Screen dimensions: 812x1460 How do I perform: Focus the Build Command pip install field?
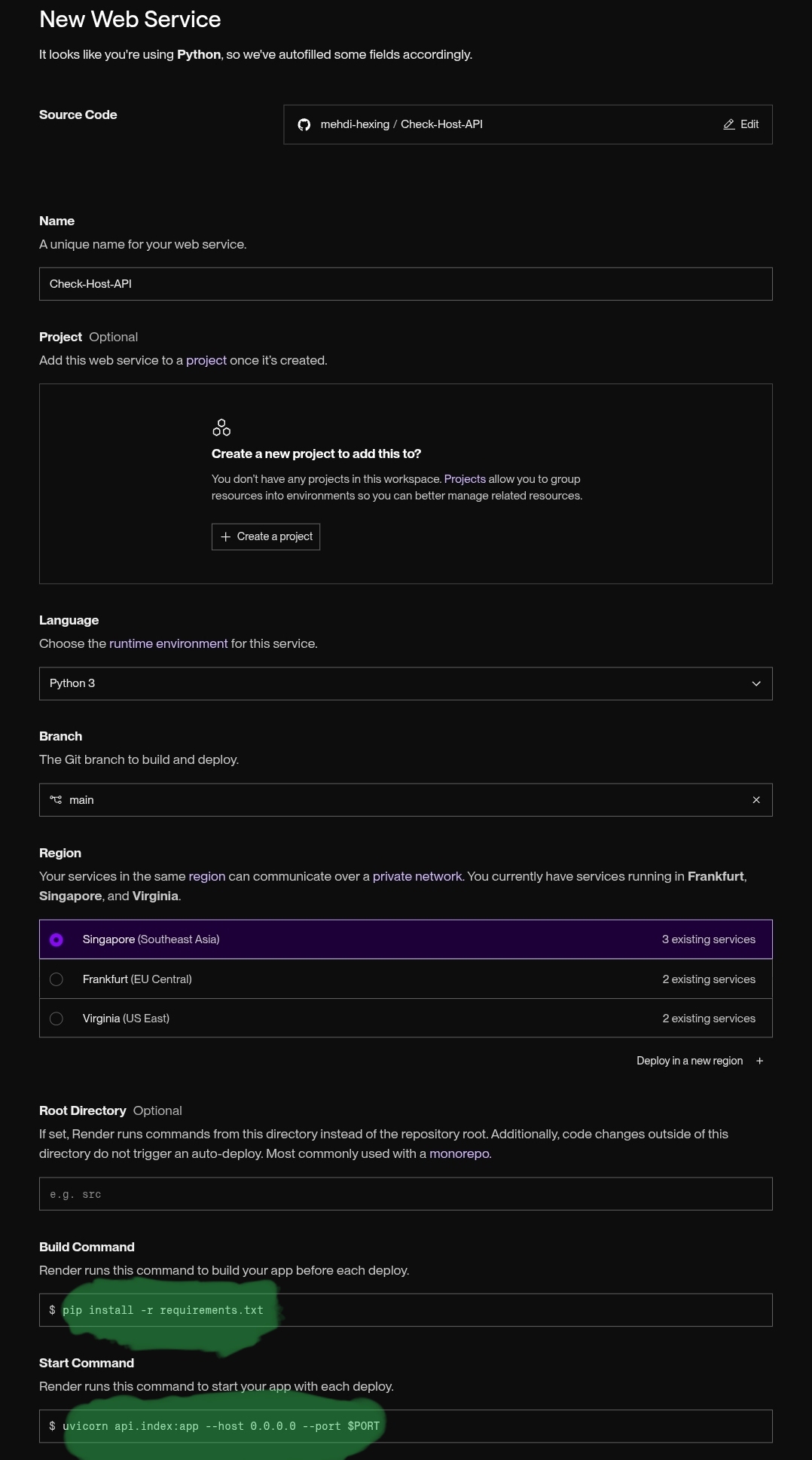click(x=406, y=1310)
